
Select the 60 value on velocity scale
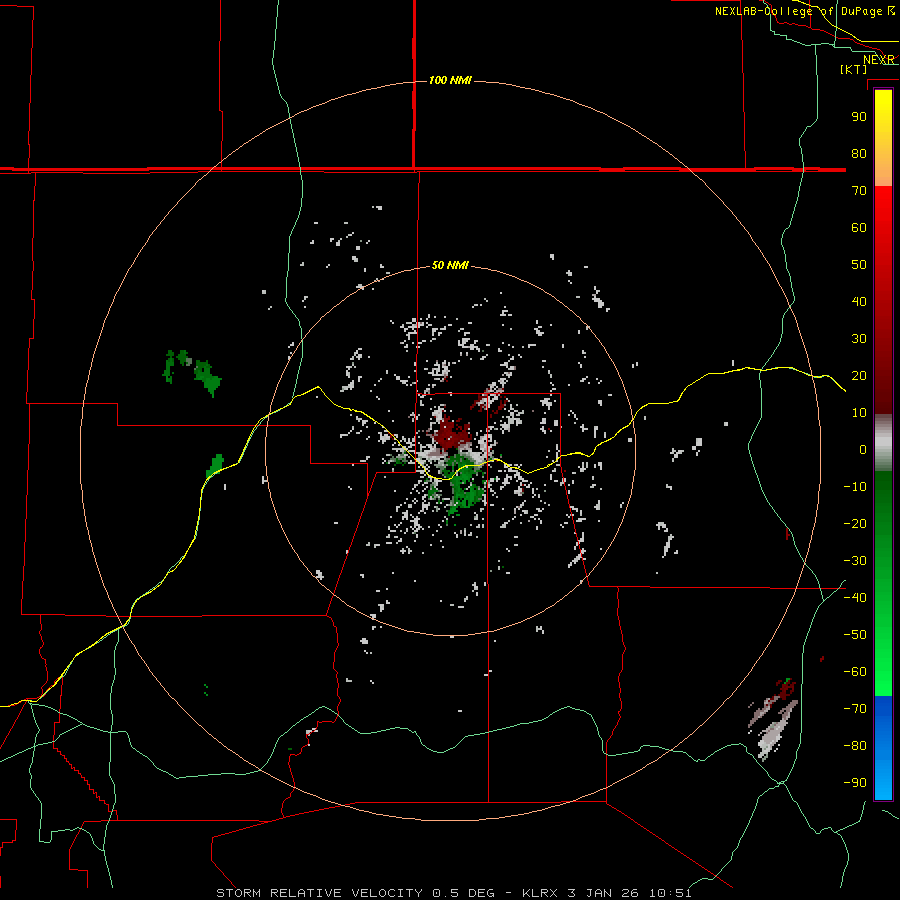(859, 227)
